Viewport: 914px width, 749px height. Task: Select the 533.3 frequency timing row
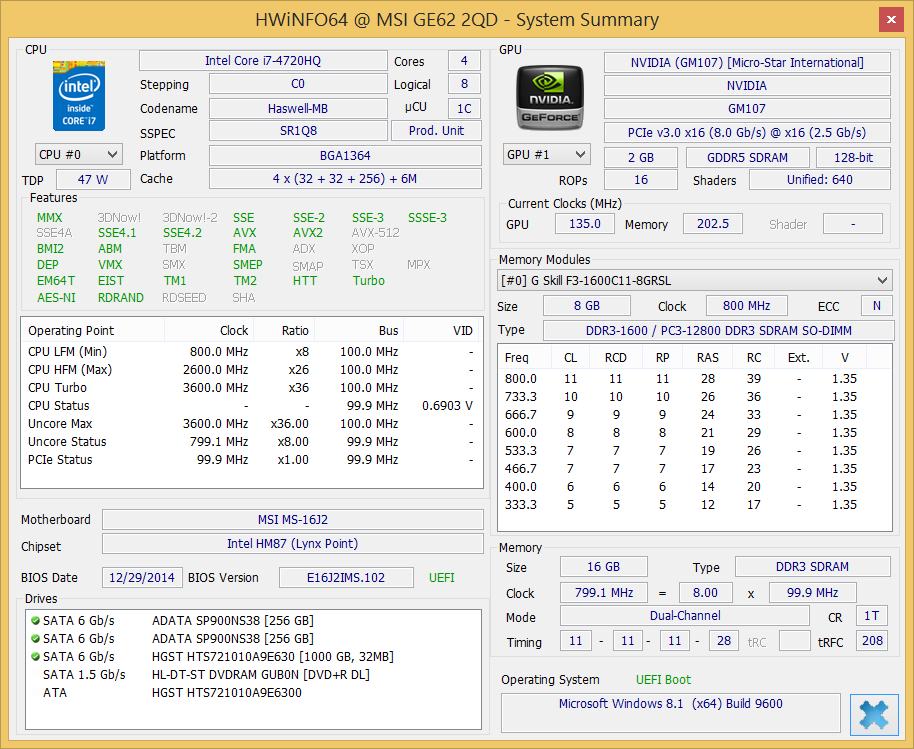[694, 451]
